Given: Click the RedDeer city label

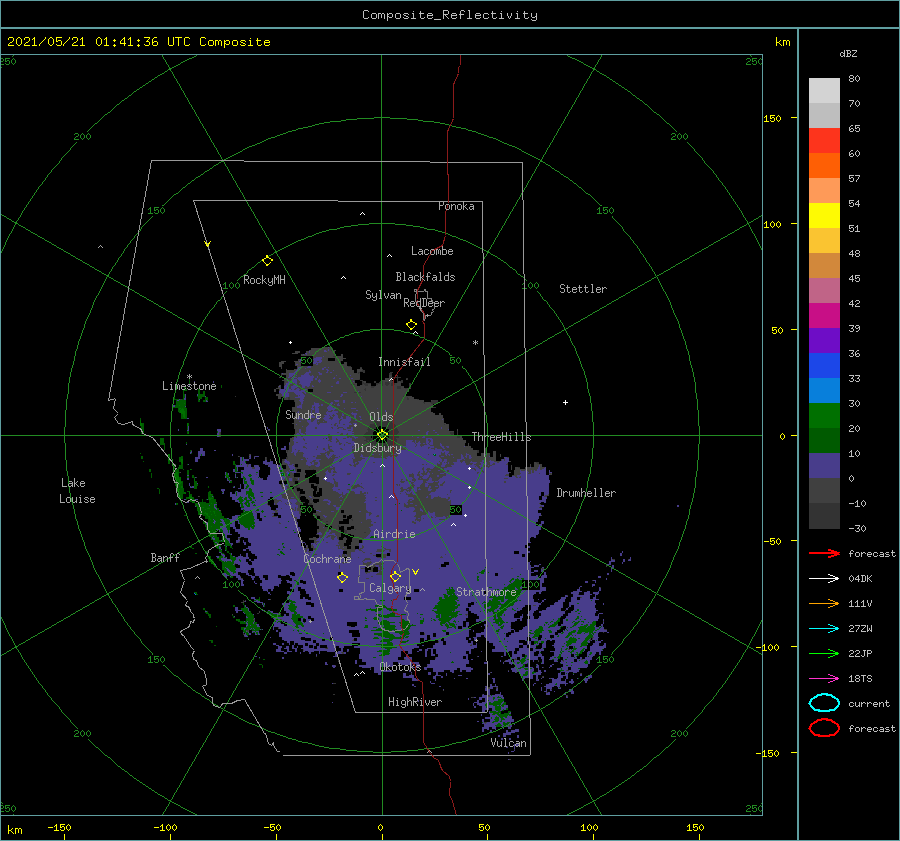Looking at the screenshot, I should click(x=424, y=303).
